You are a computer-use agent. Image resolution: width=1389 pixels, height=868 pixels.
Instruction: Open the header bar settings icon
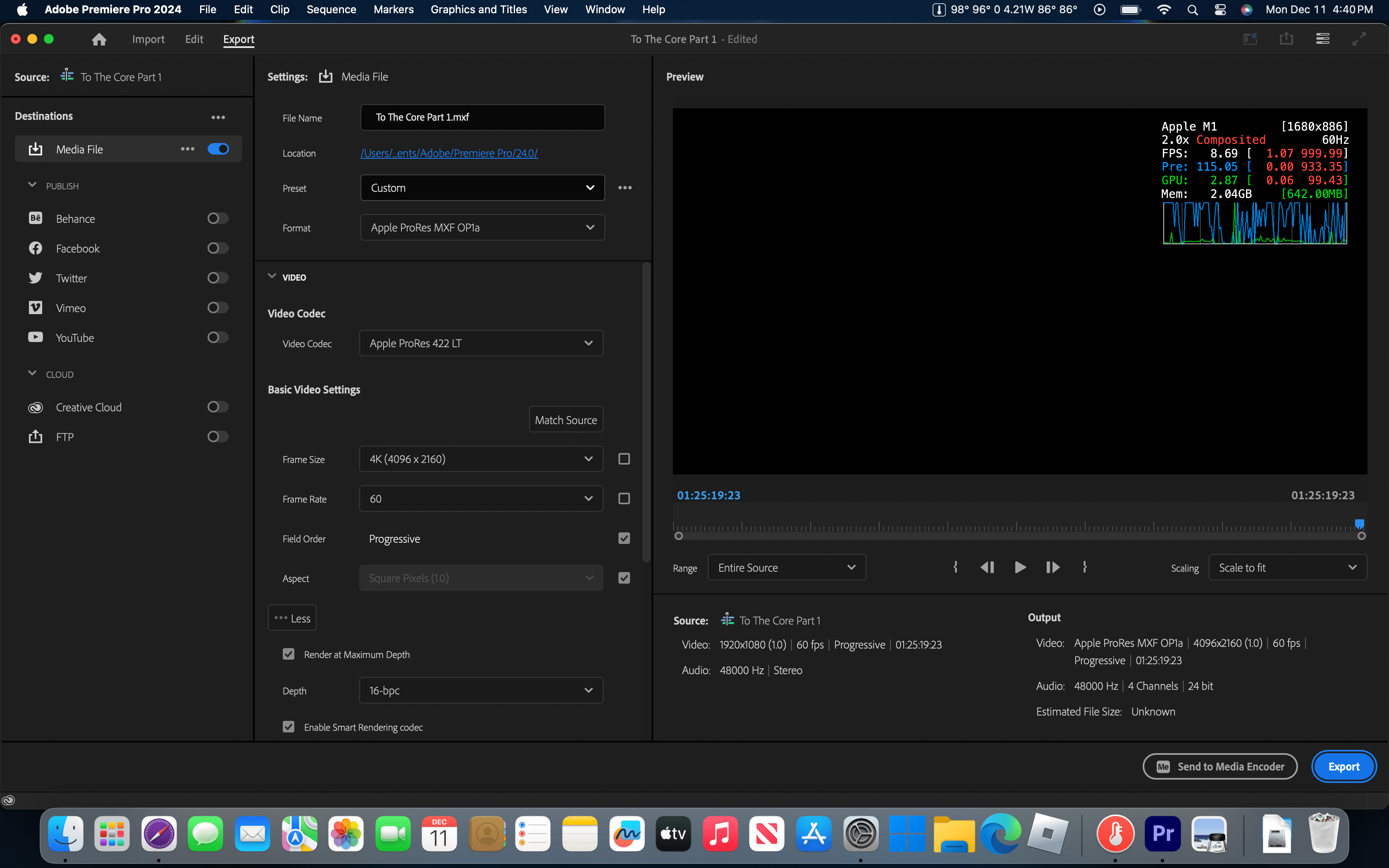(1323, 38)
